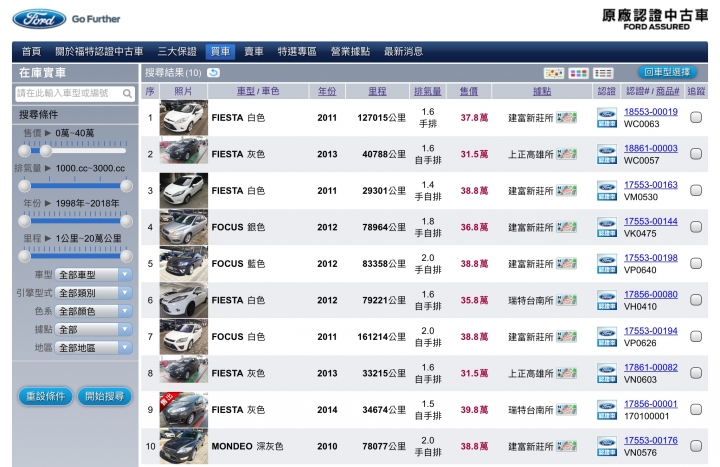Image resolution: width=720 pixels, height=467 pixels.
Task: Click Ford certification badge for VK0475
Action: 607,227
